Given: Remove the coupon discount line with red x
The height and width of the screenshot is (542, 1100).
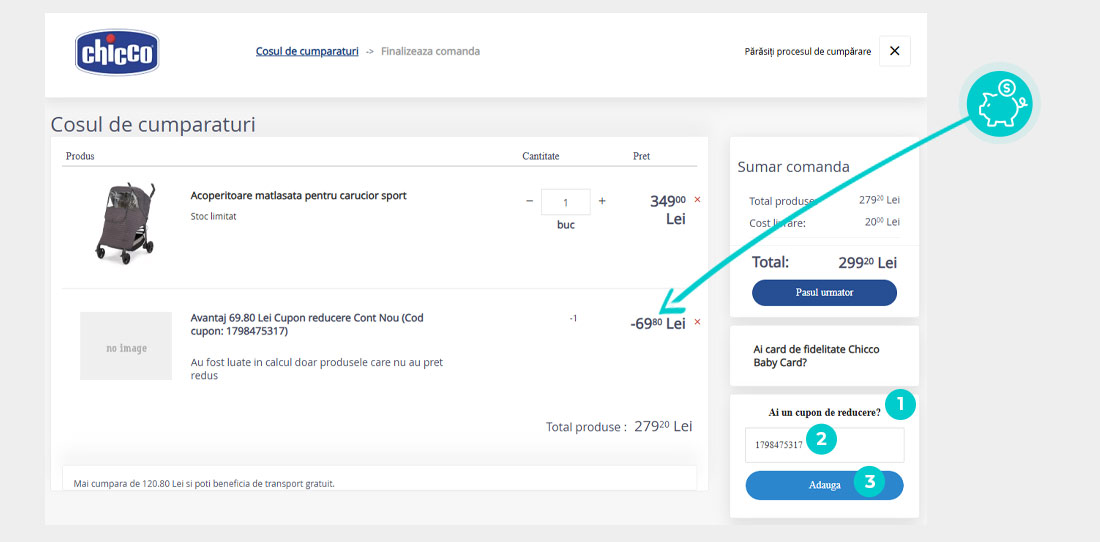Looking at the screenshot, I should pyautogui.click(x=697, y=322).
